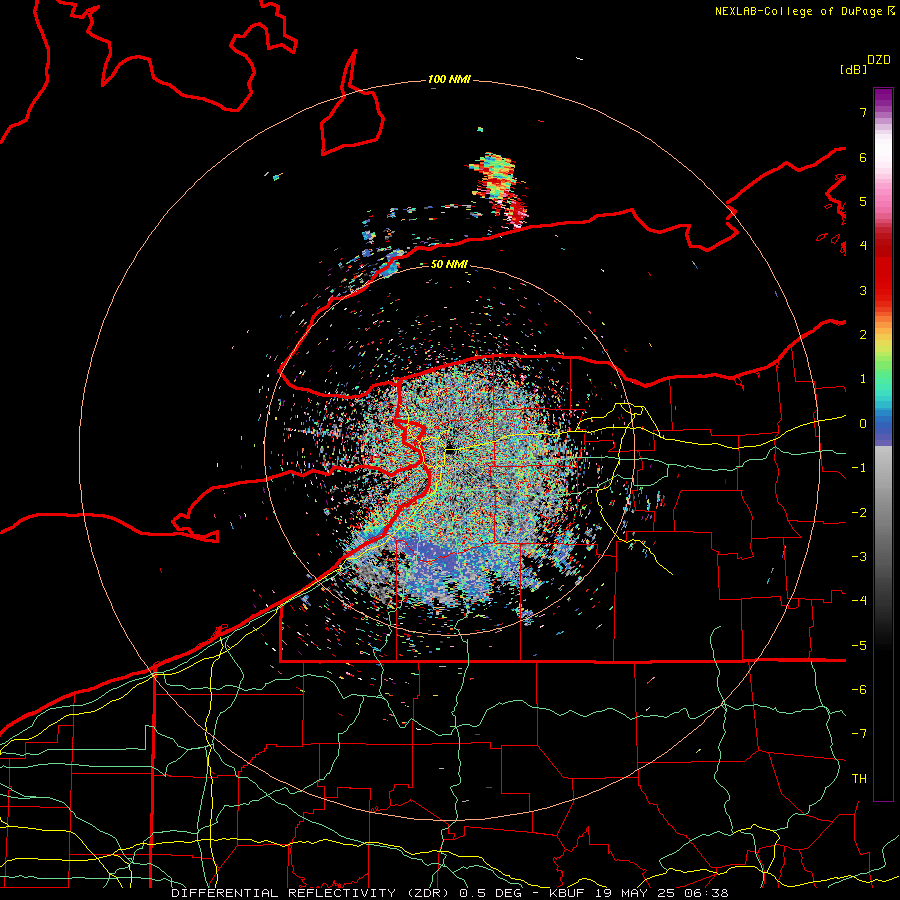
Task: Click the 7 value on color scale
Action: (x=863, y=112)
